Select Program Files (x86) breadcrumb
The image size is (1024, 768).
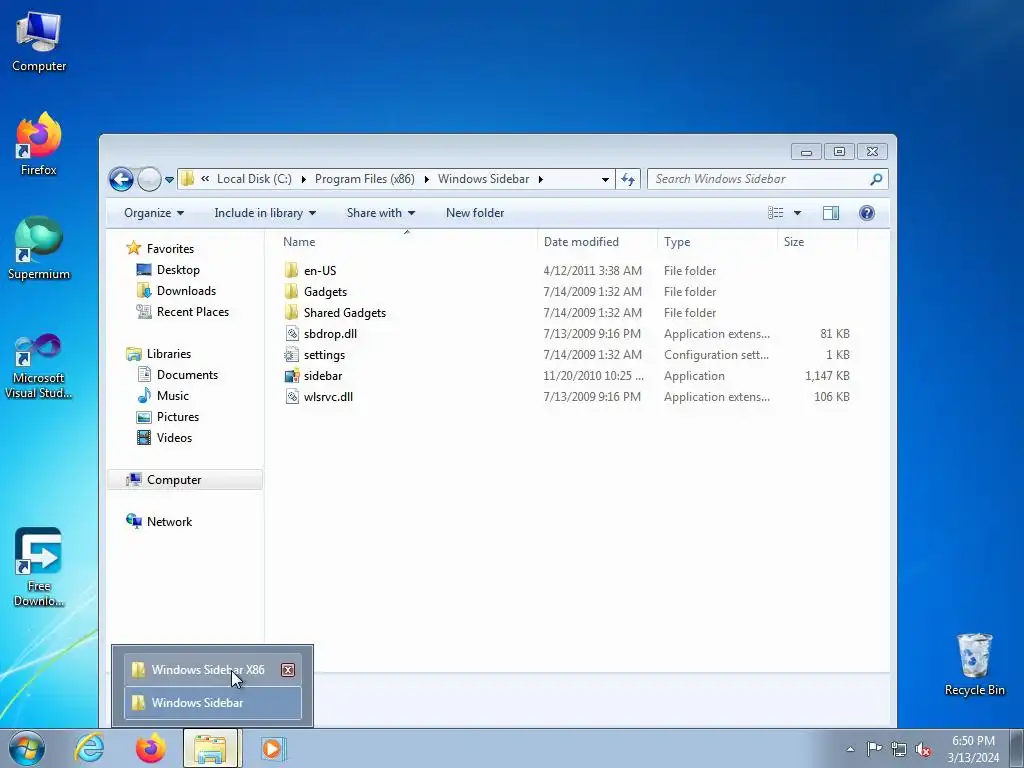pyautogui.click(x=364, y=179)
